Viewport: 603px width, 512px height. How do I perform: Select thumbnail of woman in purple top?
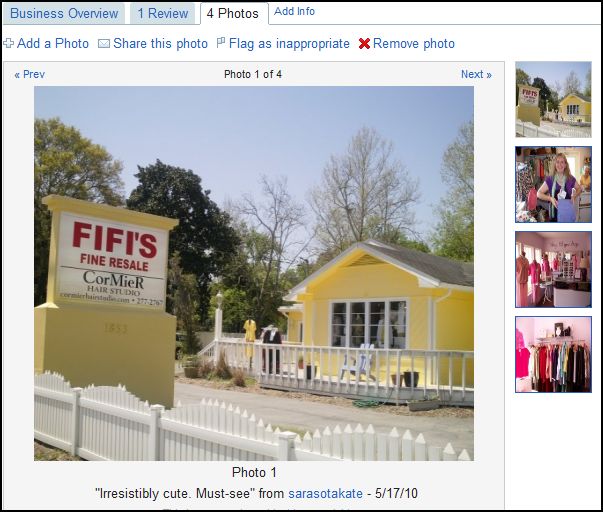click(x=553, y=184)
